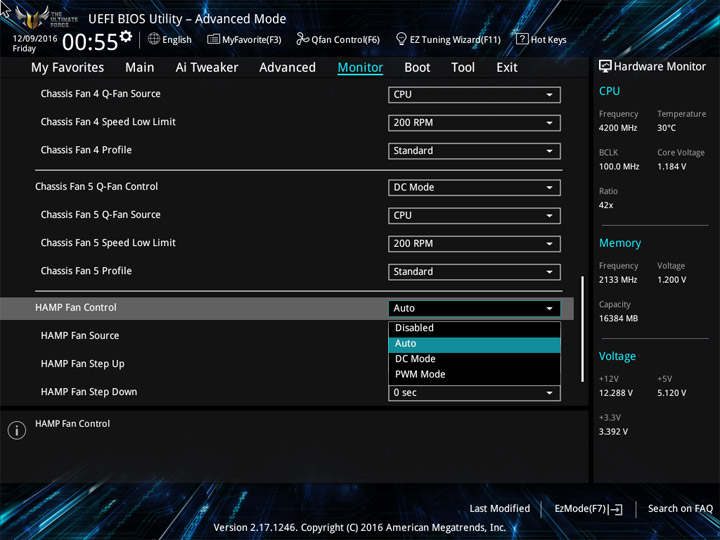The height and width of the screenshot is (540, 720).
Task: Choose DC Mode in HAMP Fan Control list
Action: pyautogui.click(x=474, y=359)
